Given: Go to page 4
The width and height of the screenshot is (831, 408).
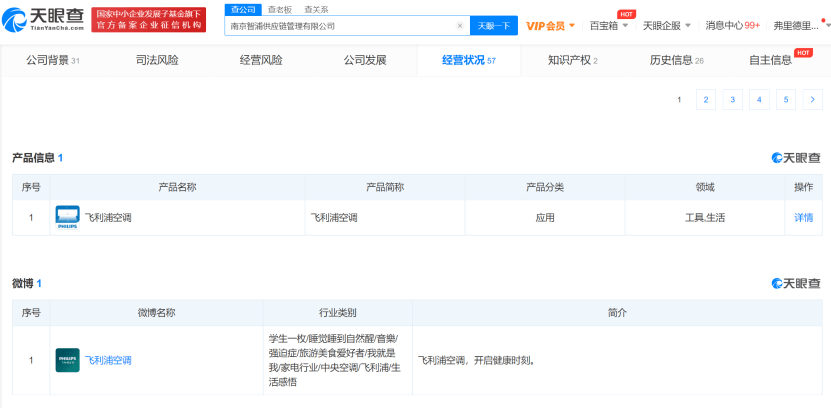Looking at the screenshot, I should click(x=759, y=100).
